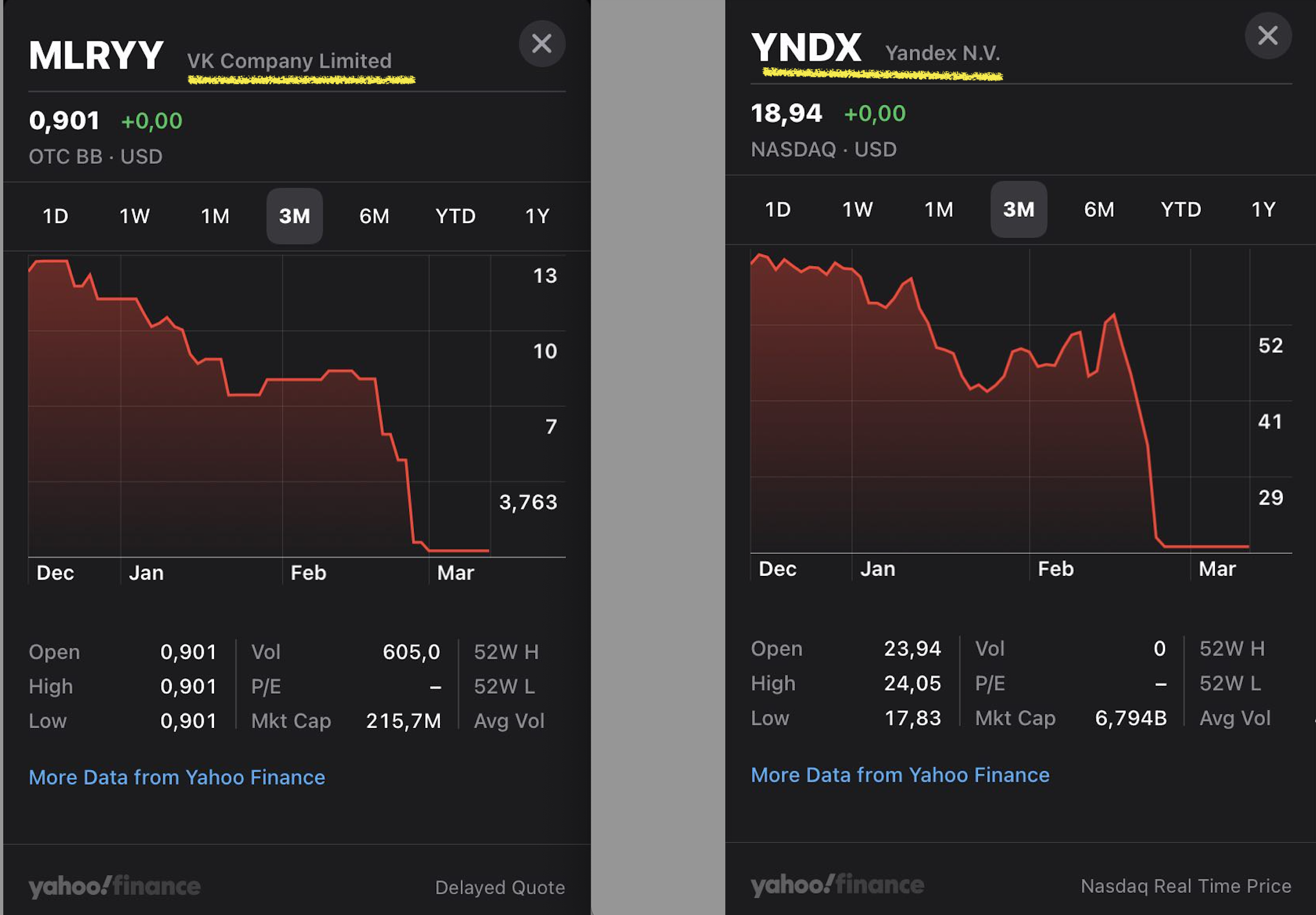Show YTD range for MLRYY
Screen dimensions: 1316x915
455,216
